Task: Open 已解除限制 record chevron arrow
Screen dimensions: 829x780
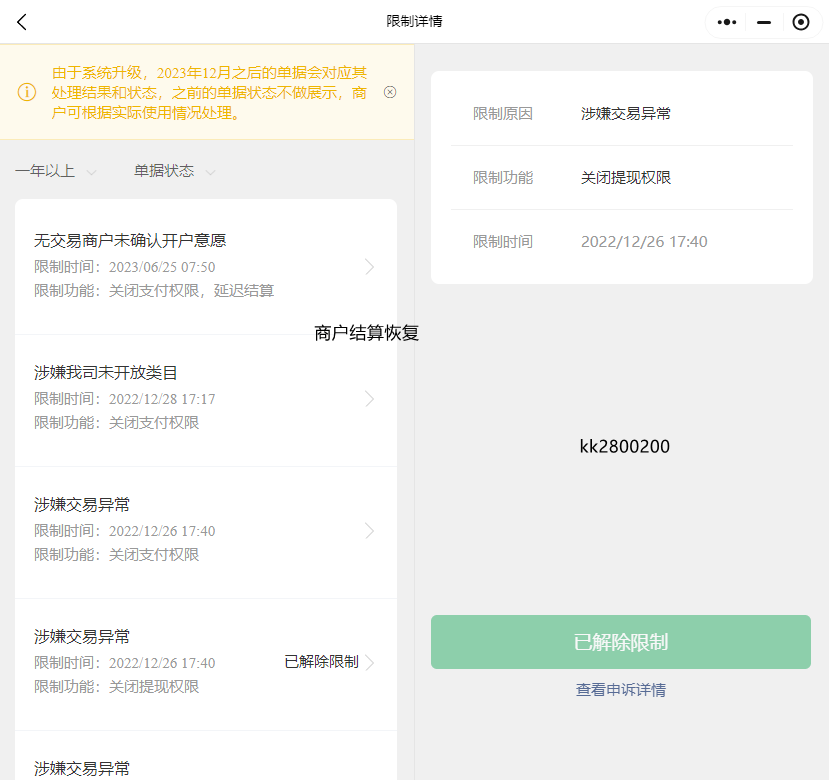Action: point(370,662)
